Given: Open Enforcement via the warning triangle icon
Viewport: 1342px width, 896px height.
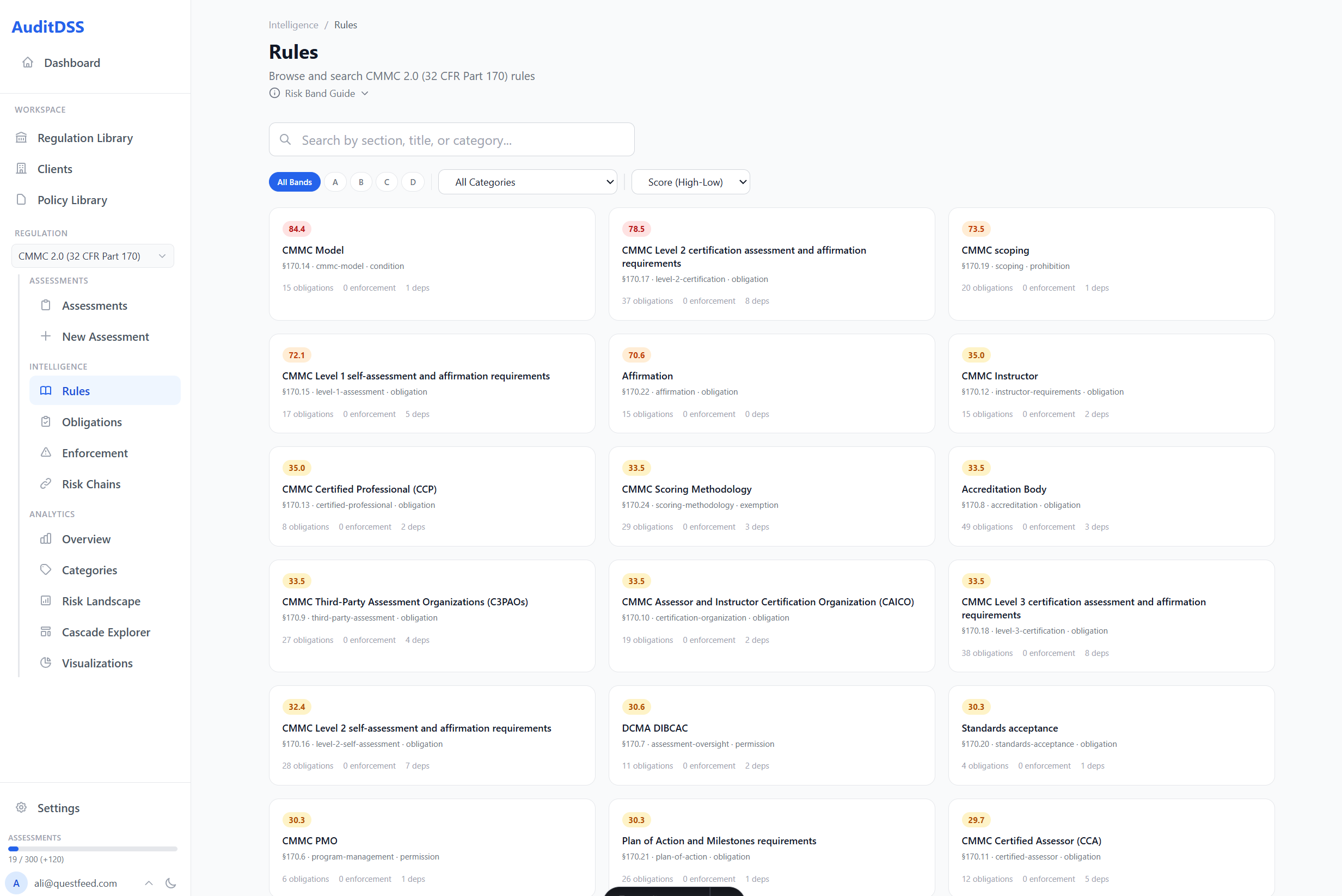Looking at the screenshot, I should [46, 452].
